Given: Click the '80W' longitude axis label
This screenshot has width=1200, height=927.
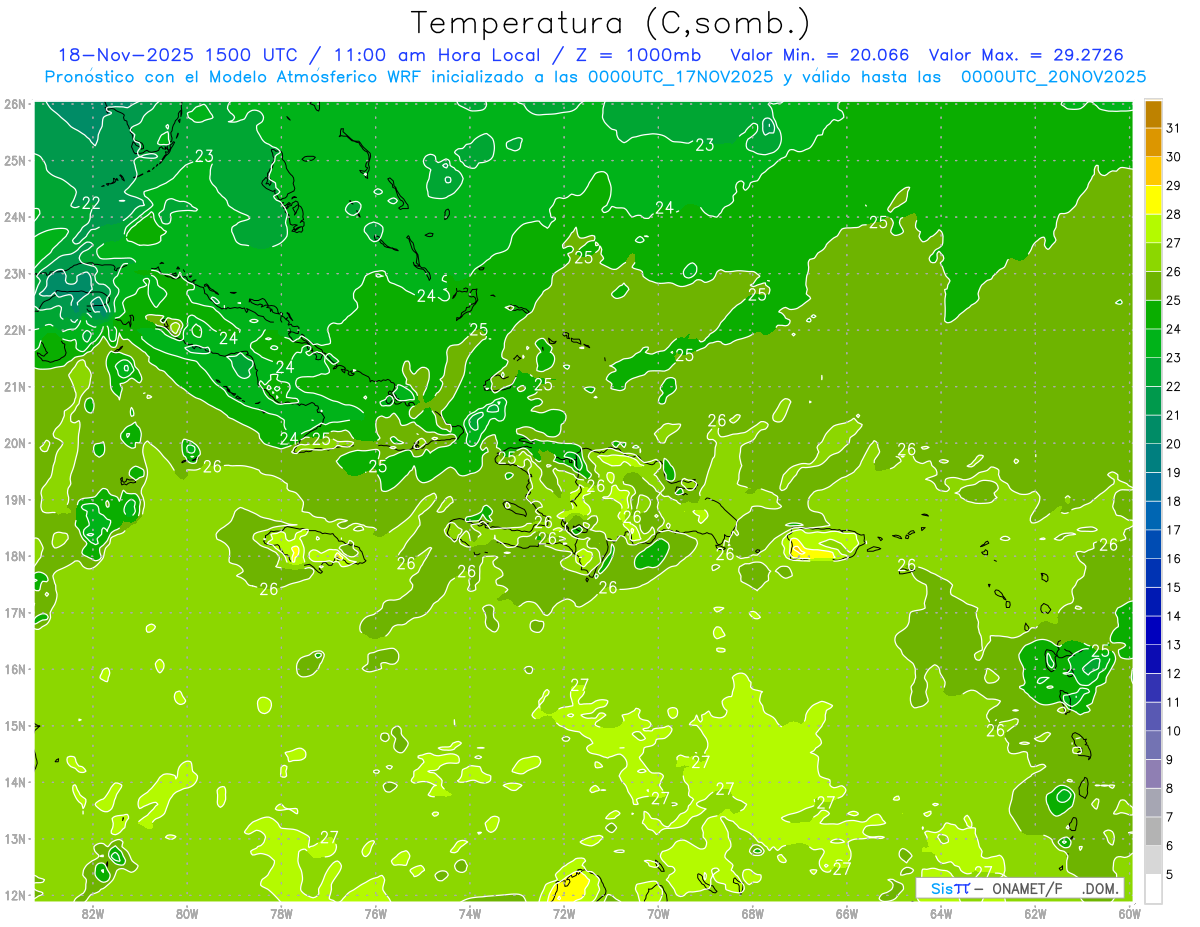Looking at the screenshot, I should [x=187, y=913].
